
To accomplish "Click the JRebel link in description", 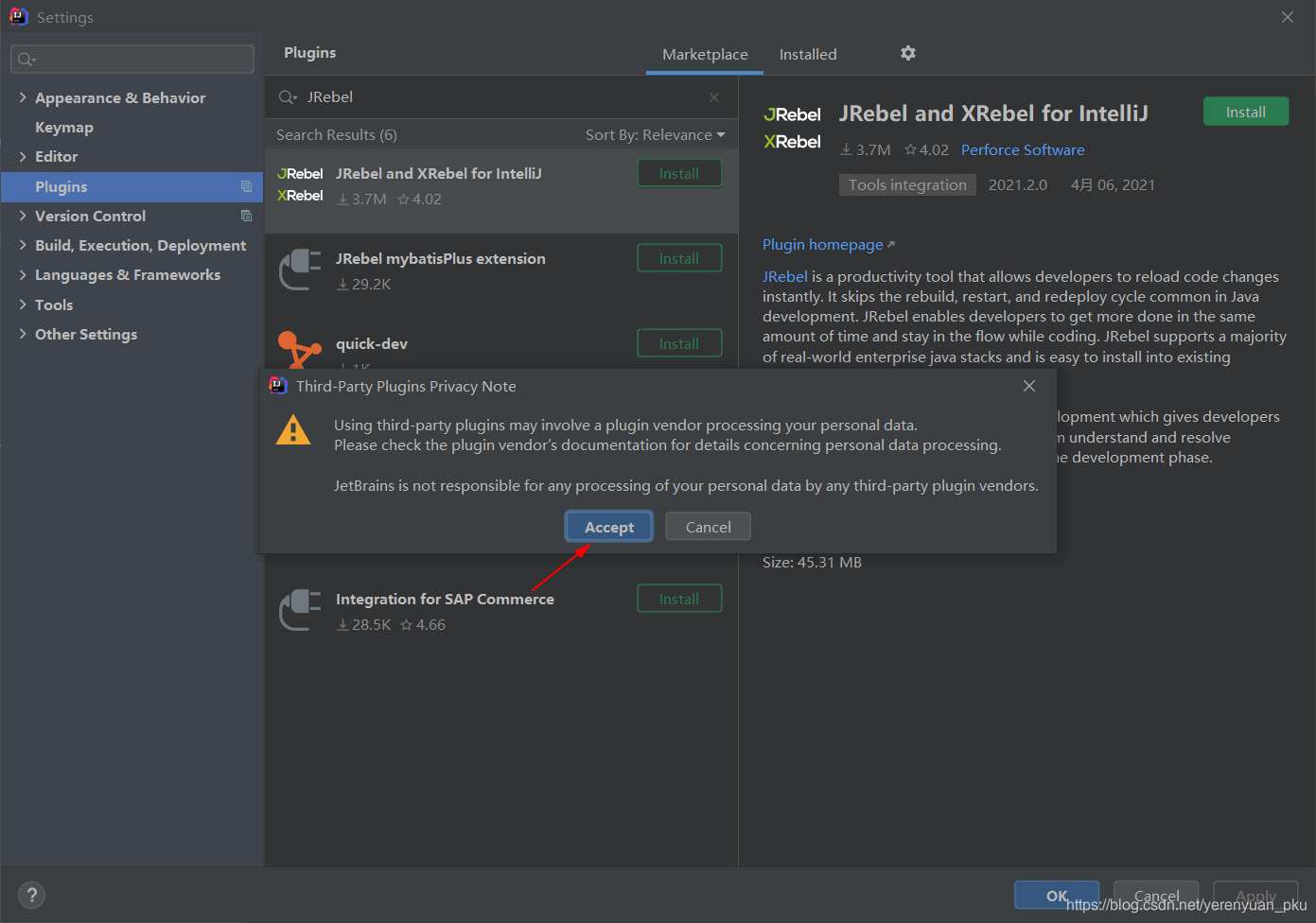I will (785, 276).
